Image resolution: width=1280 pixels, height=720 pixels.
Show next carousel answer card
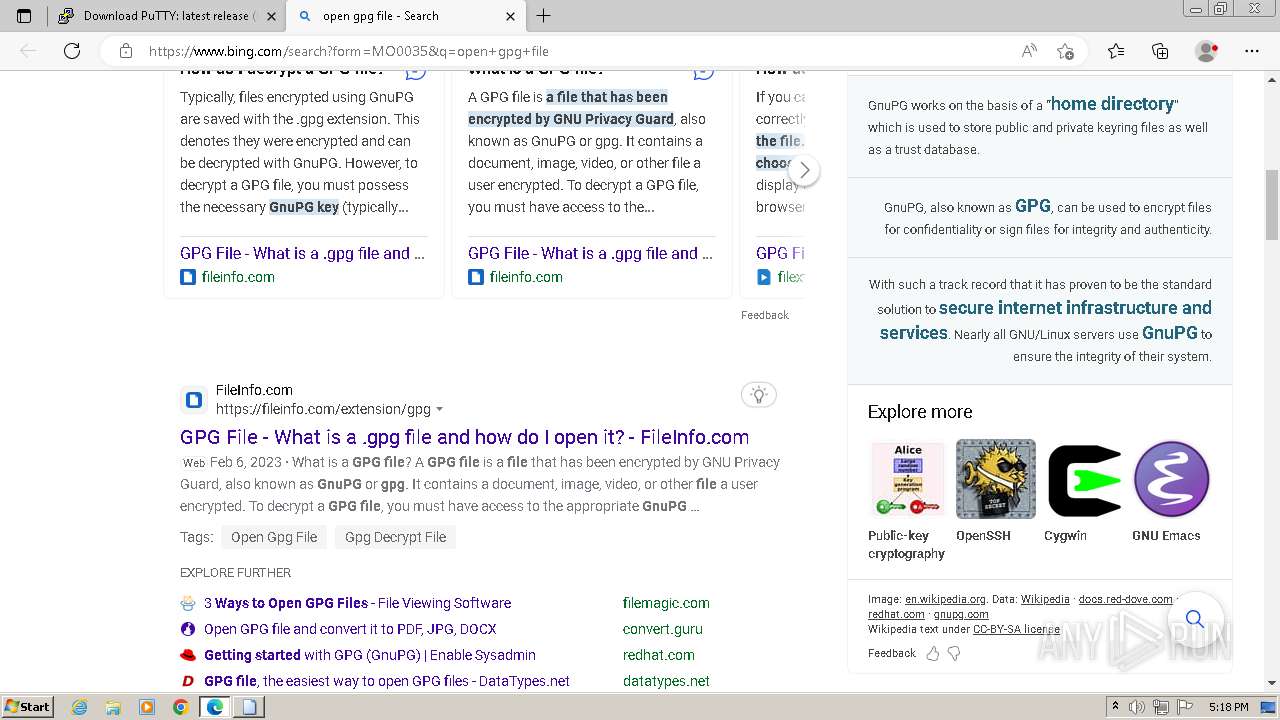804,170
